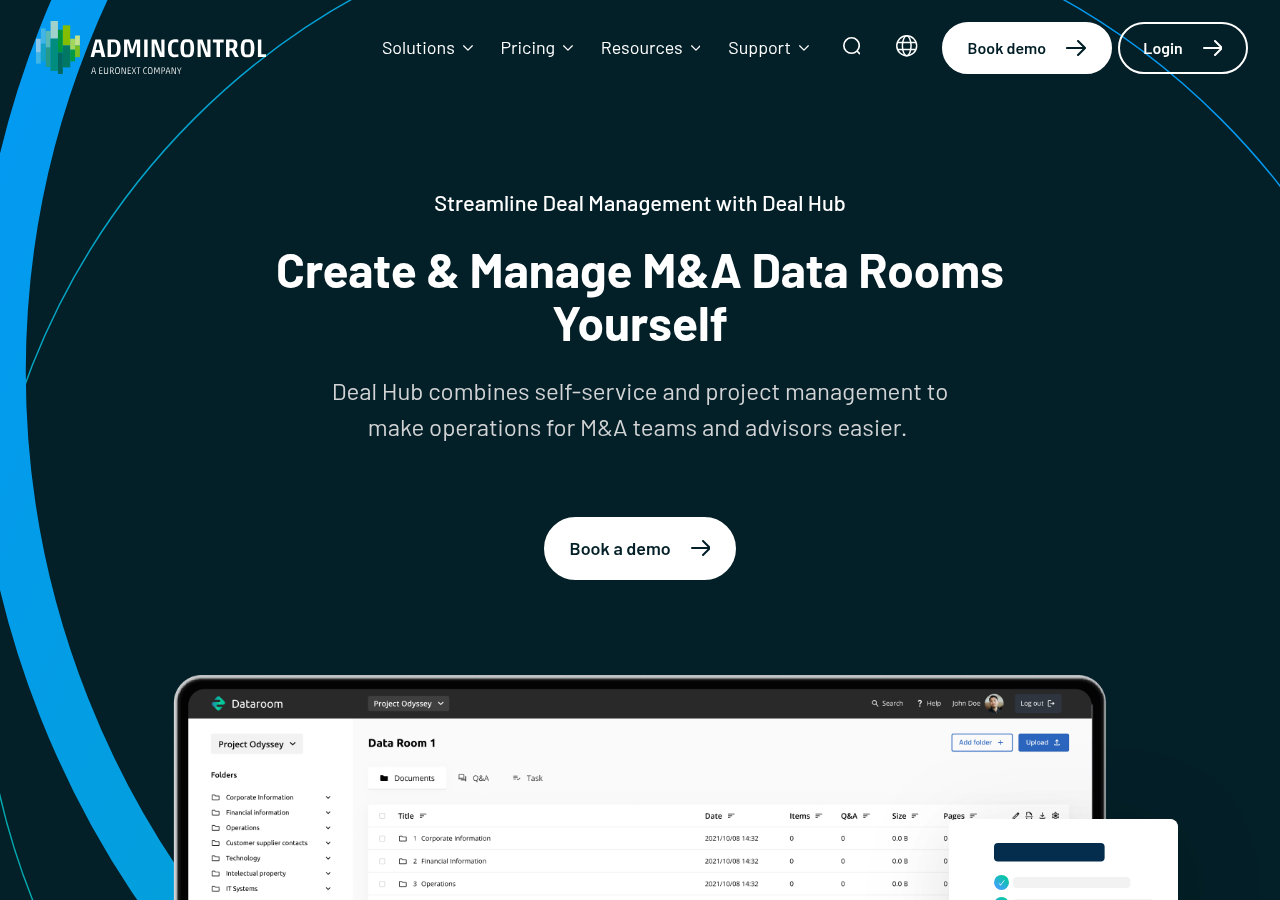This screenshot has width=1280, height=900.
Task: Tick the checkbox for row 3 Operations
Action: click(382, 884)
